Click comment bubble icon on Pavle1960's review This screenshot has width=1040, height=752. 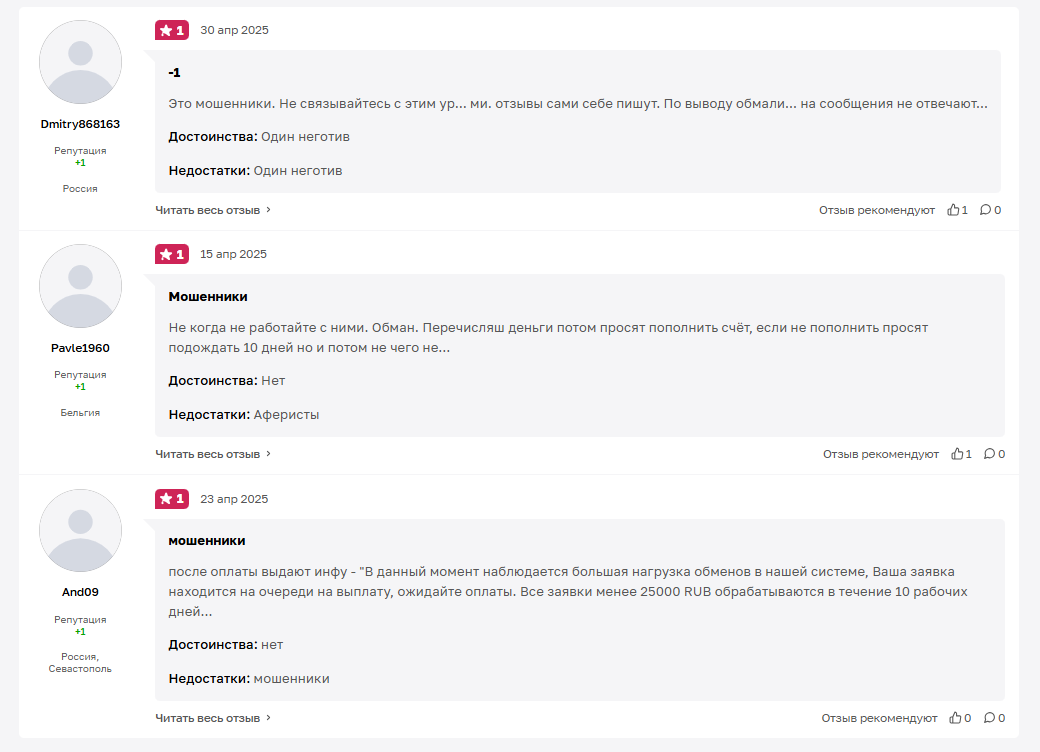click(990, 454)
